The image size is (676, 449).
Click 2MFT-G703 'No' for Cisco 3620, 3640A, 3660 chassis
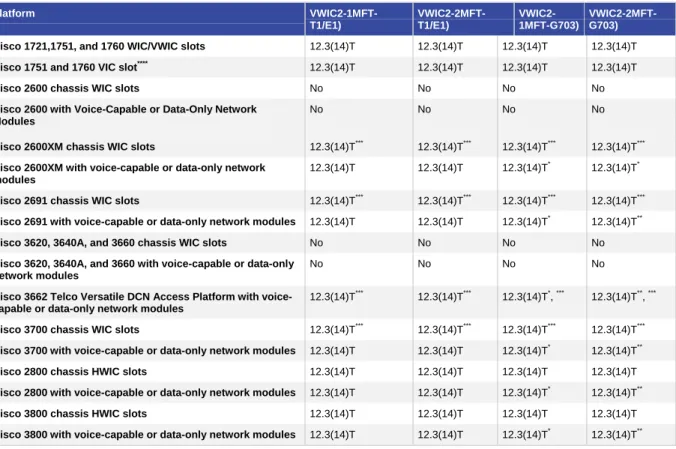pos(598,242)
